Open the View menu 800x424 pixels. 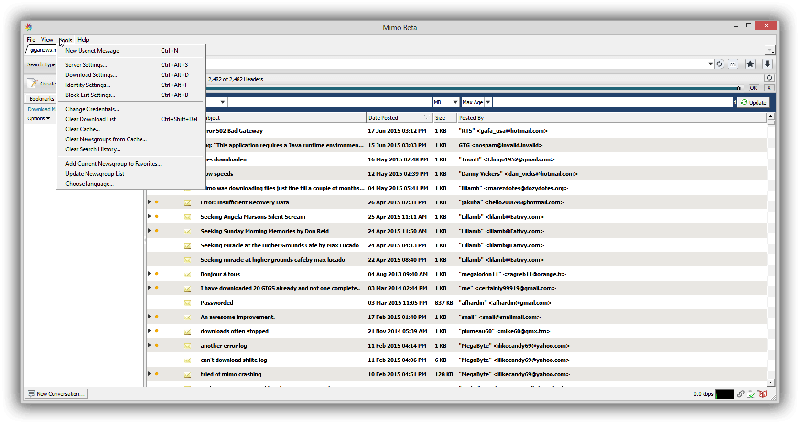[47, 39]
